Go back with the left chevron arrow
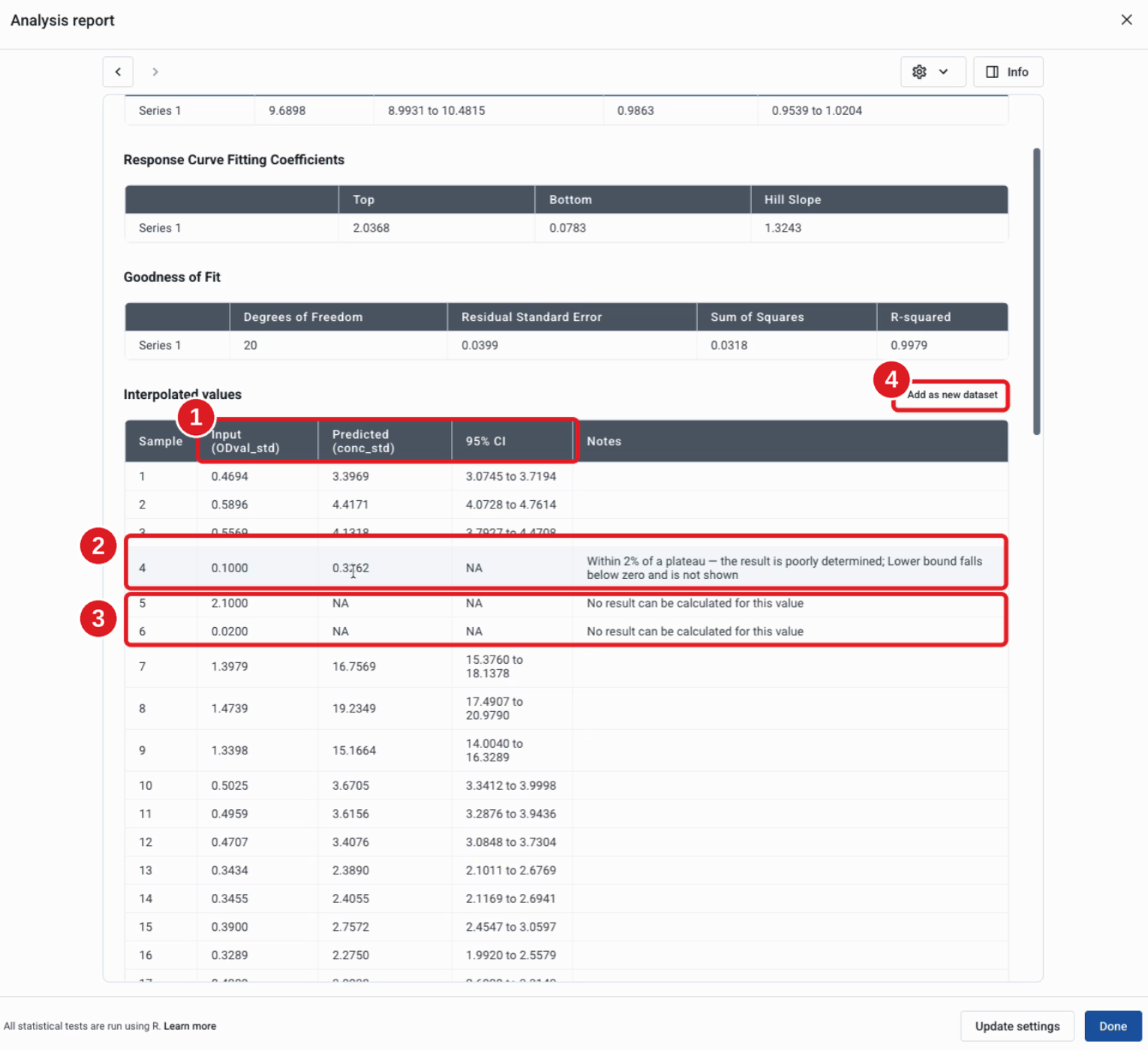Screen dimensions: 1148x1050 [x=118, y=72]
